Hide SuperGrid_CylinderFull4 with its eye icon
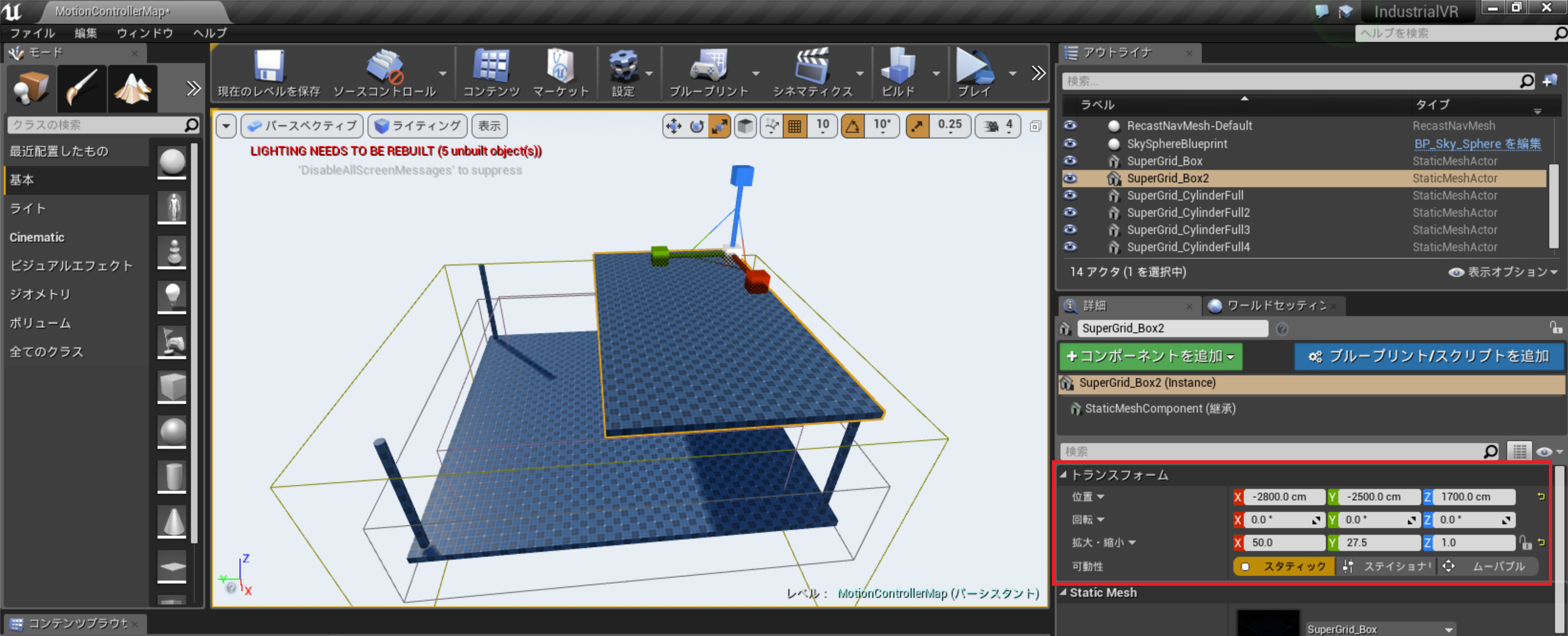This screenshot has height=636, width=1568. pyautogui.click(x=1070, y=246)
